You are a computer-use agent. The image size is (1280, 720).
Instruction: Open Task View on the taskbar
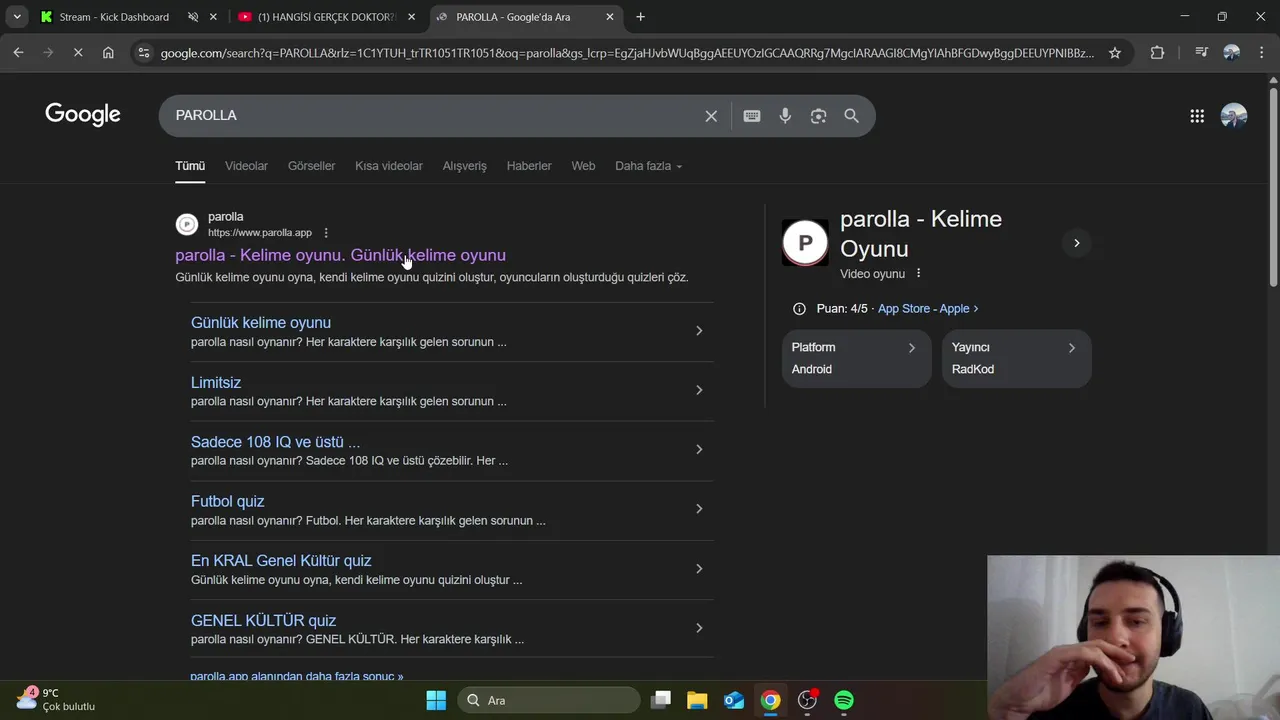click(660, 700)
